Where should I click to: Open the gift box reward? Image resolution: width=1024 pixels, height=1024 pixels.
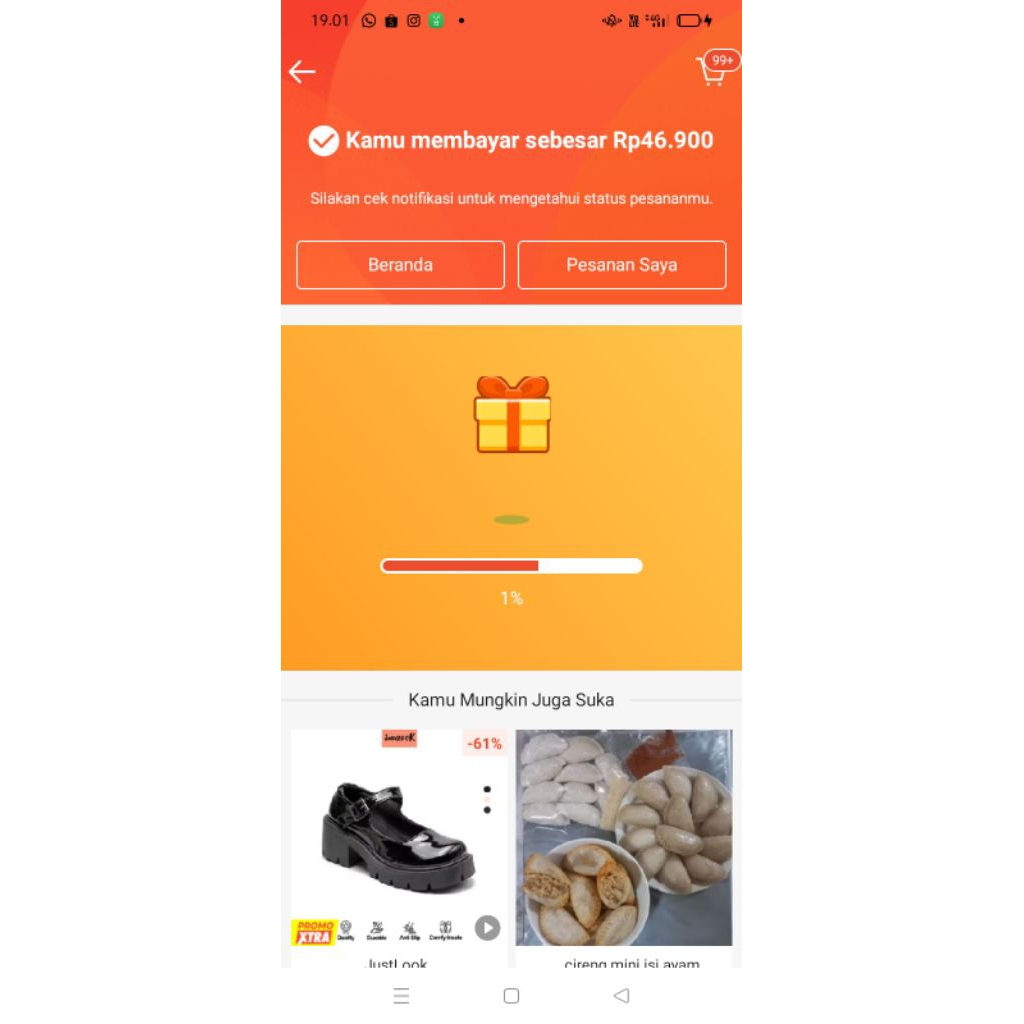512,414
